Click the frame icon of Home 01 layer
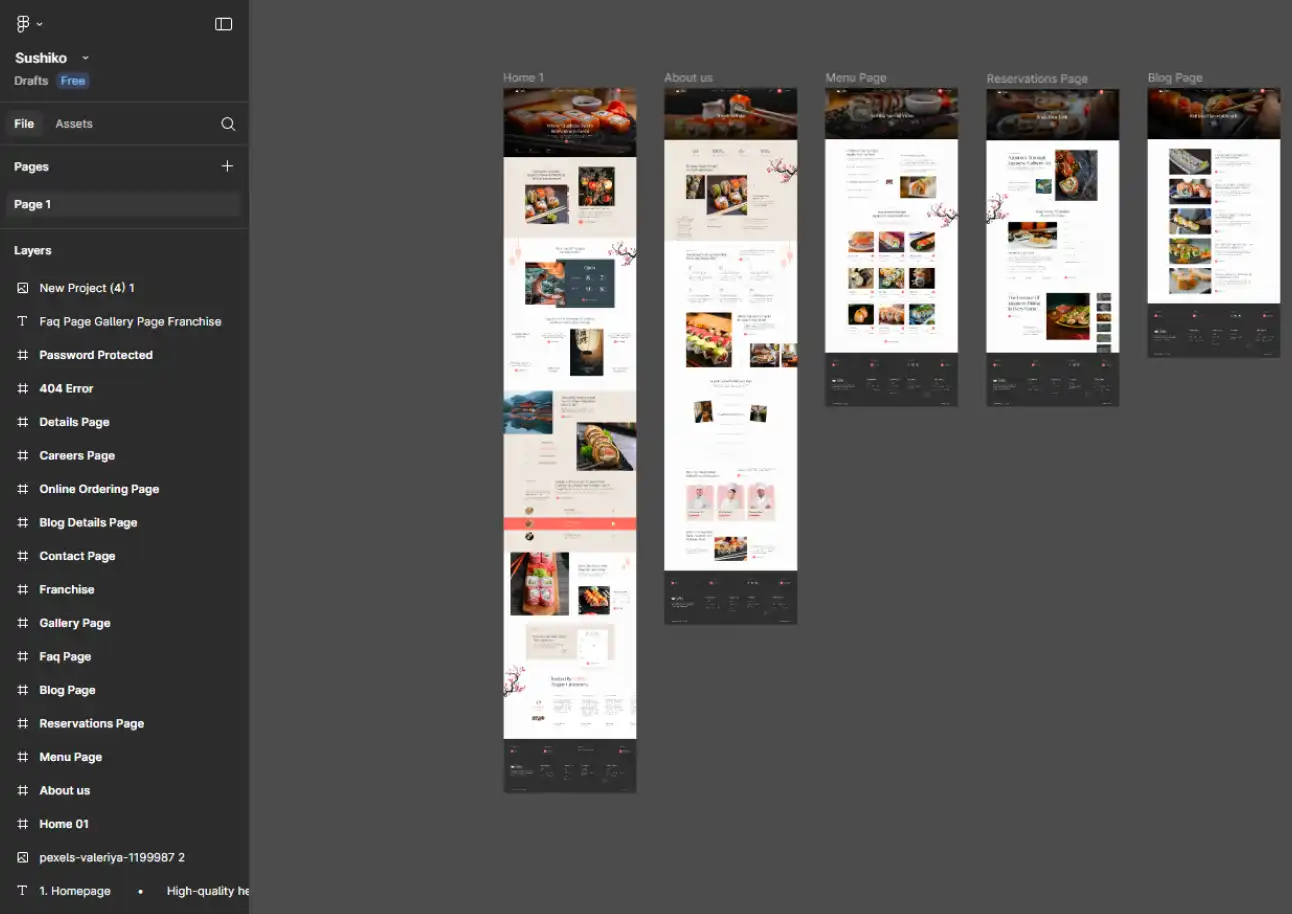The width and height of the screenshot is (1292, 914). (x=22, y=824)
